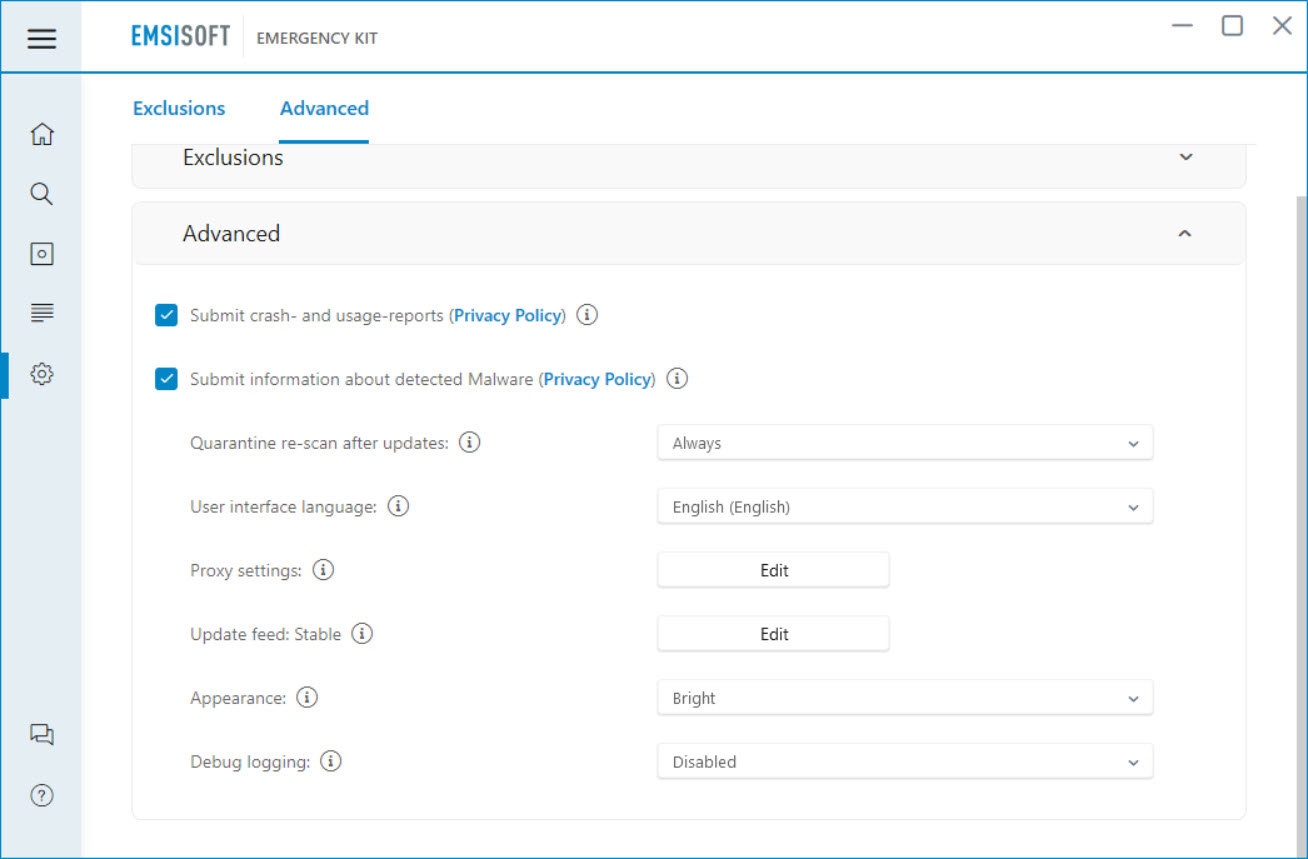Click the 'Proxy settings:' label
Viewport: 1308px width, 859px height.
coord(246,571)
